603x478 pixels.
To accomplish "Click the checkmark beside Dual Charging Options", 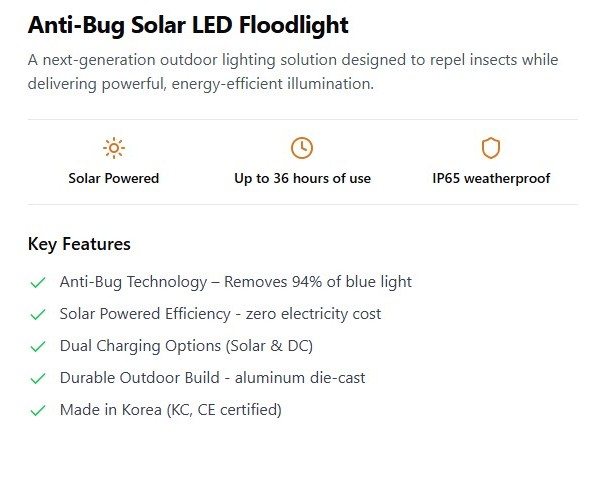I will coord(38,346).
